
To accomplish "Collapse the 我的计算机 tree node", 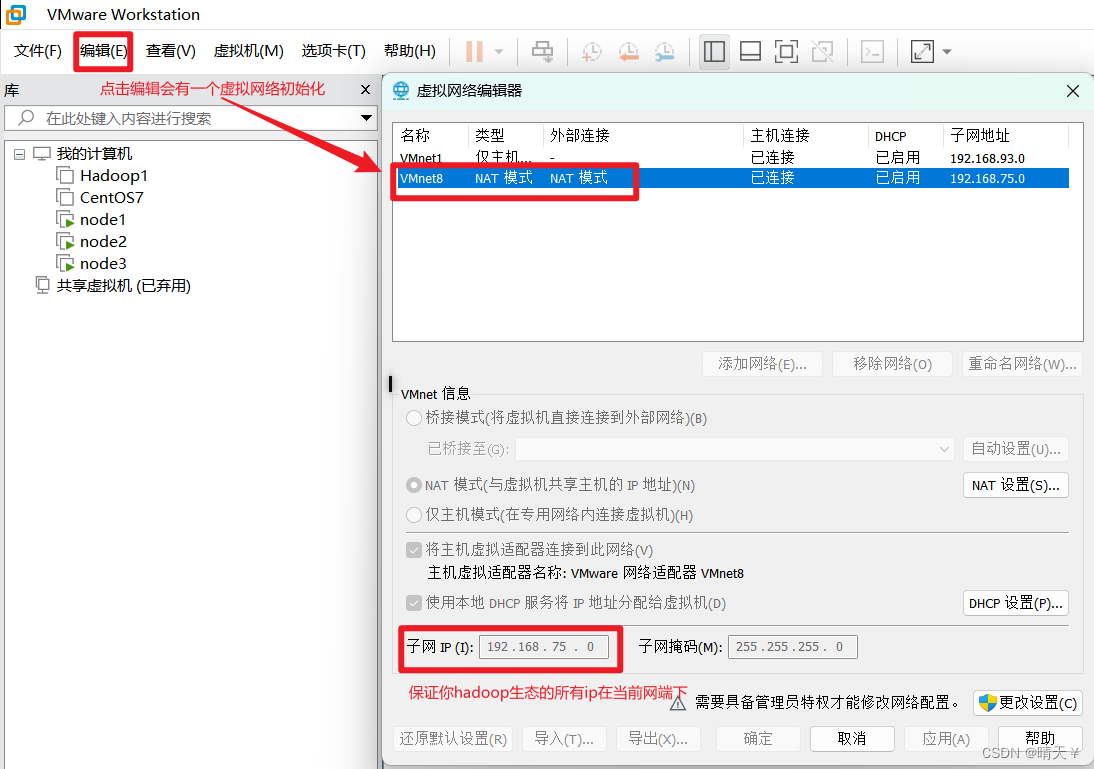I will 20,154.
